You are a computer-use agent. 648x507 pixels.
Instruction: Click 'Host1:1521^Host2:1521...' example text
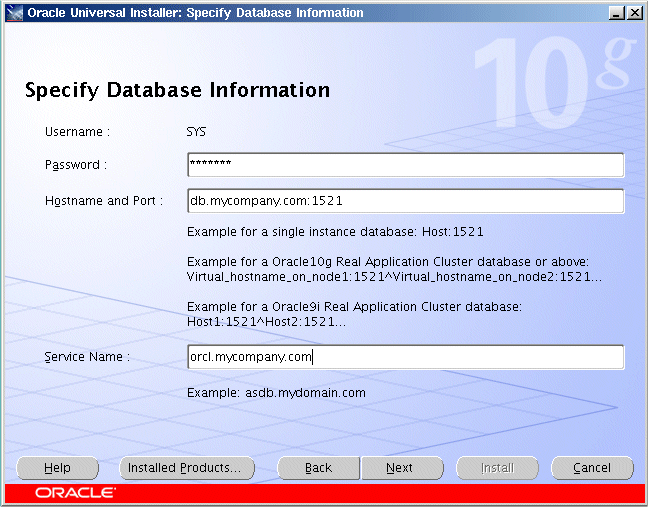click(x=266, y=321)
